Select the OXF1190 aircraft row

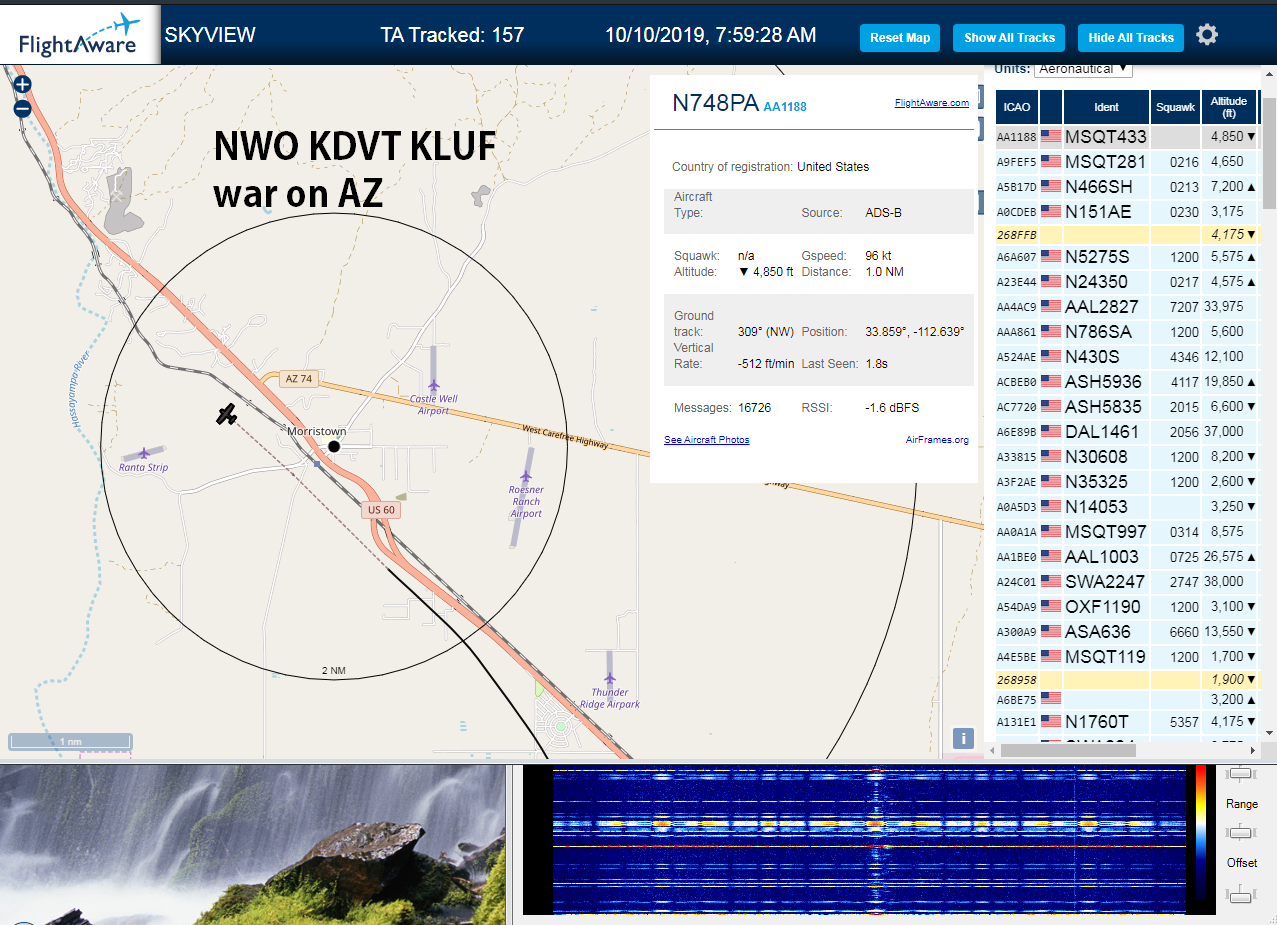[1127, 606]
